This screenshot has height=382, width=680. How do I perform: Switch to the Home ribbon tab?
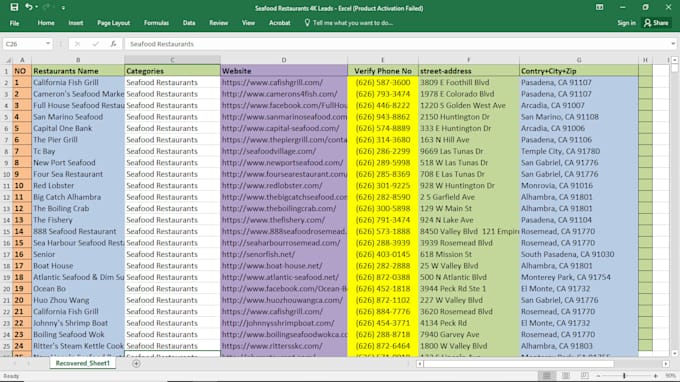[x=46, y=23]
